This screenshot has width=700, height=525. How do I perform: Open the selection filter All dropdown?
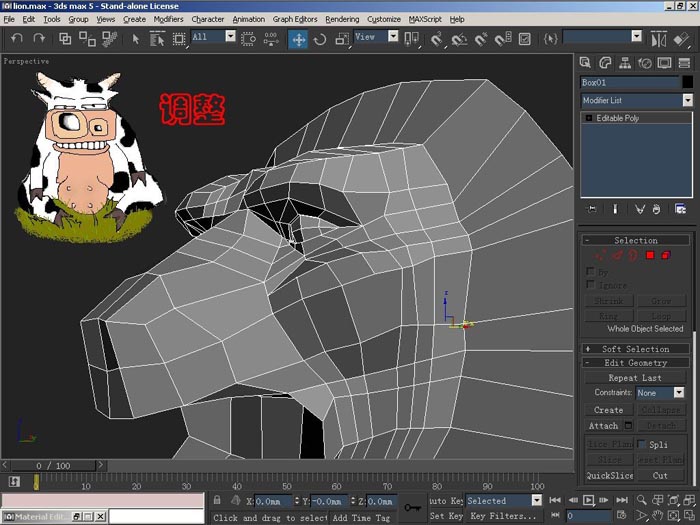tap(230, 36)
